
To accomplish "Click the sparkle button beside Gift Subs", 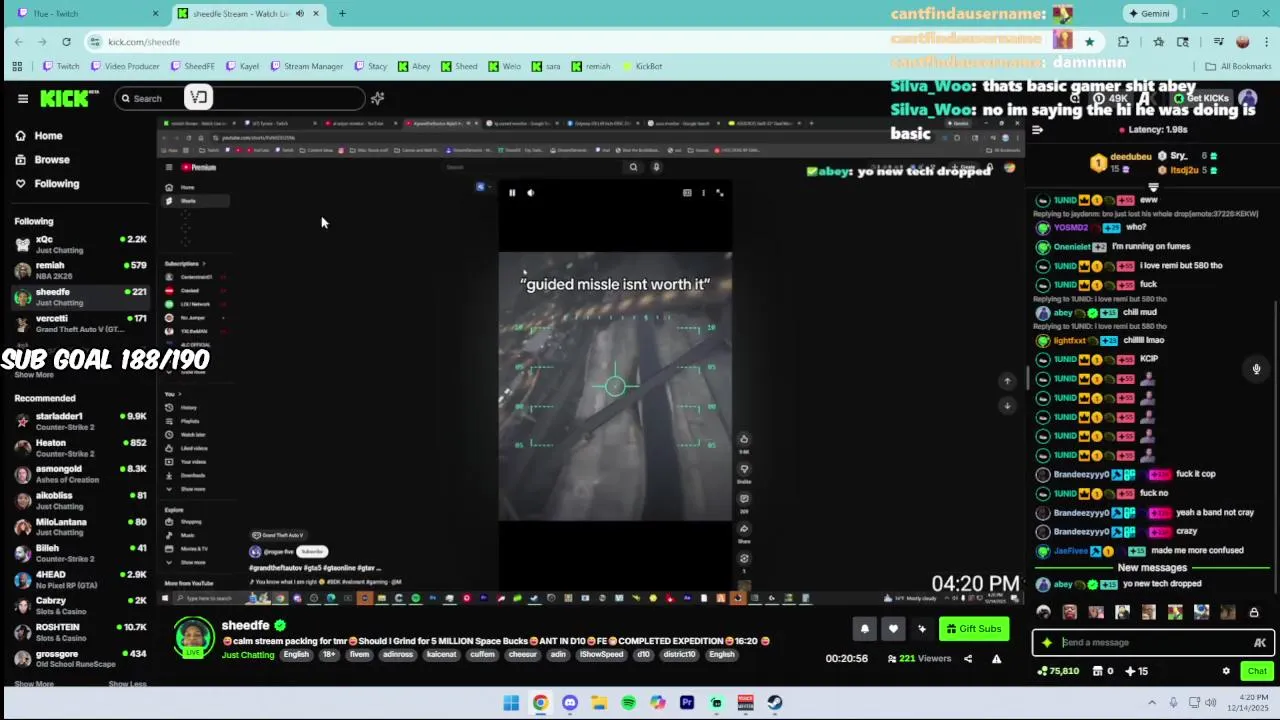I will pyautogui.click(x=921, y=629).
